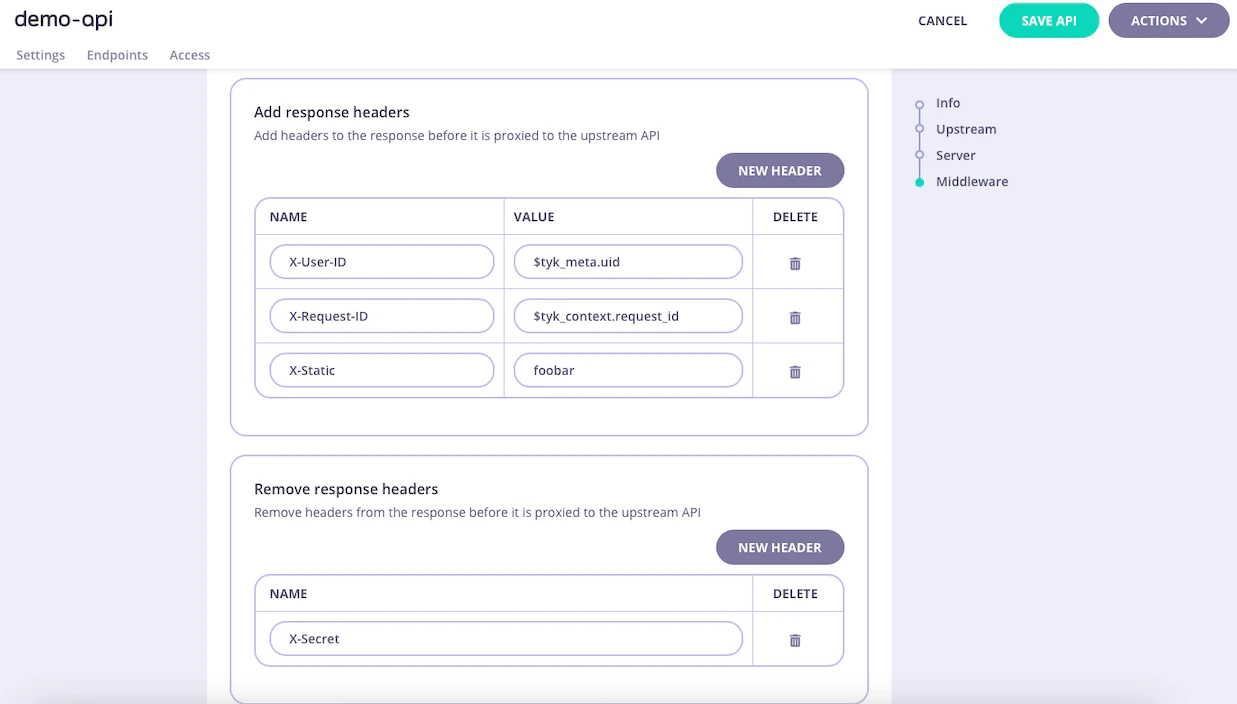Viewport: 1237px width, 704px height.
Task: Jump to the Middleware section
Action: coord(972,181)
